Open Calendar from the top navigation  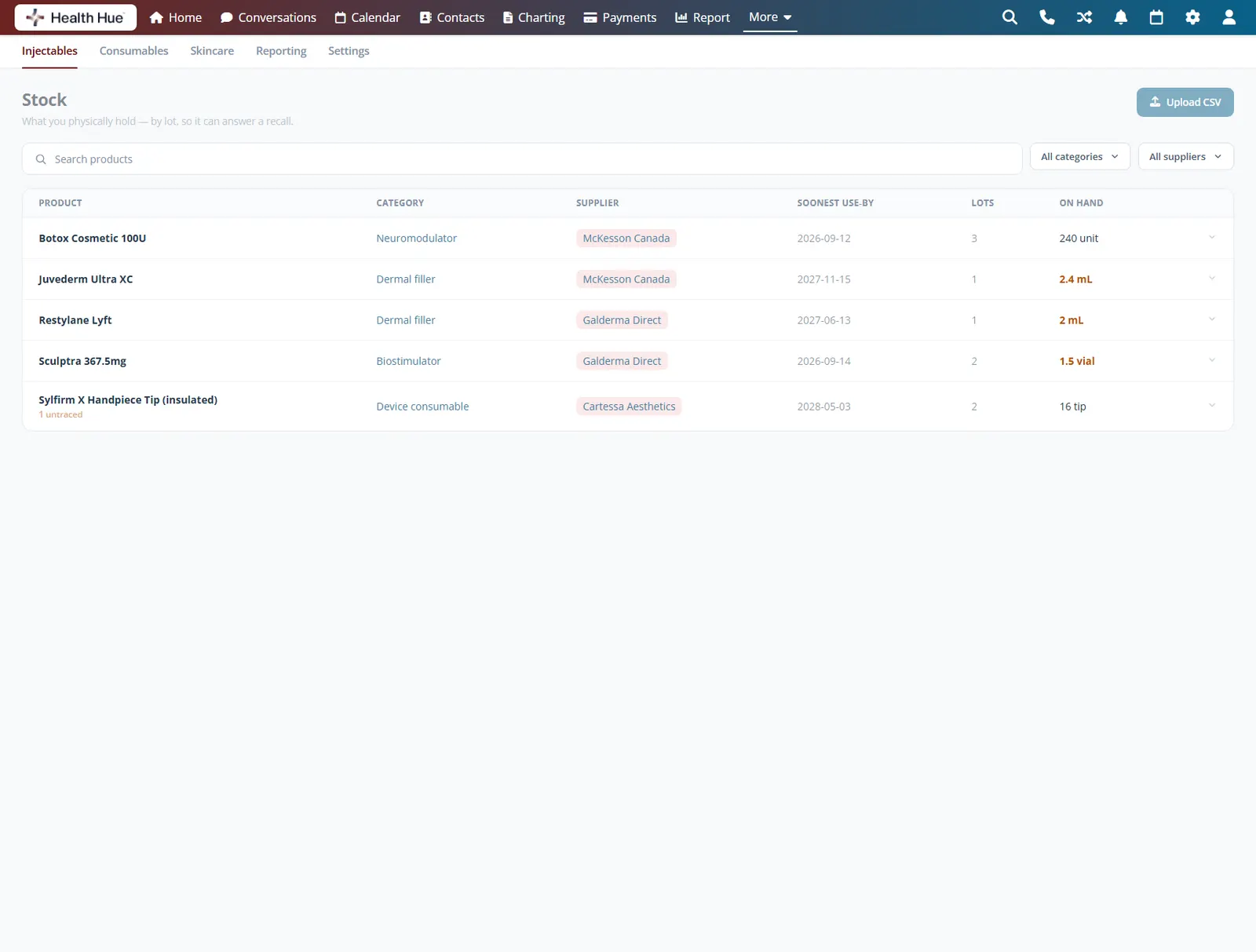coord(367,17)
